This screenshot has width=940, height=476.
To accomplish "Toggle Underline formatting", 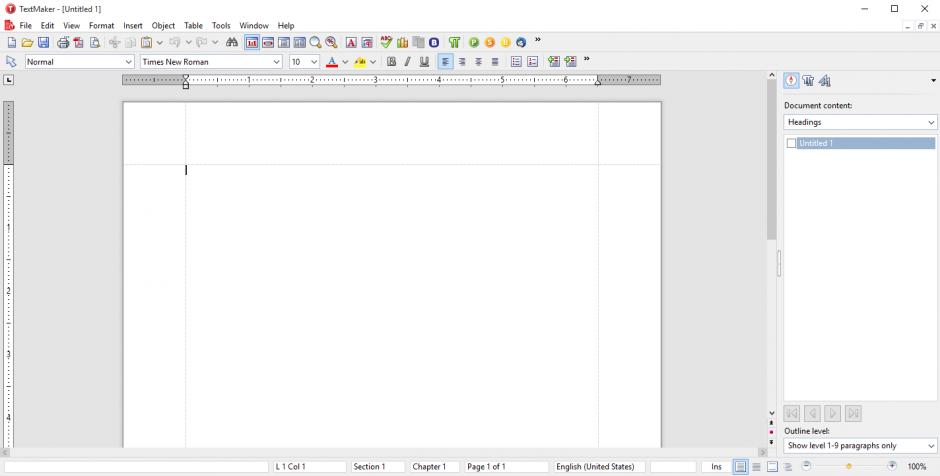I will coord(424,61).
